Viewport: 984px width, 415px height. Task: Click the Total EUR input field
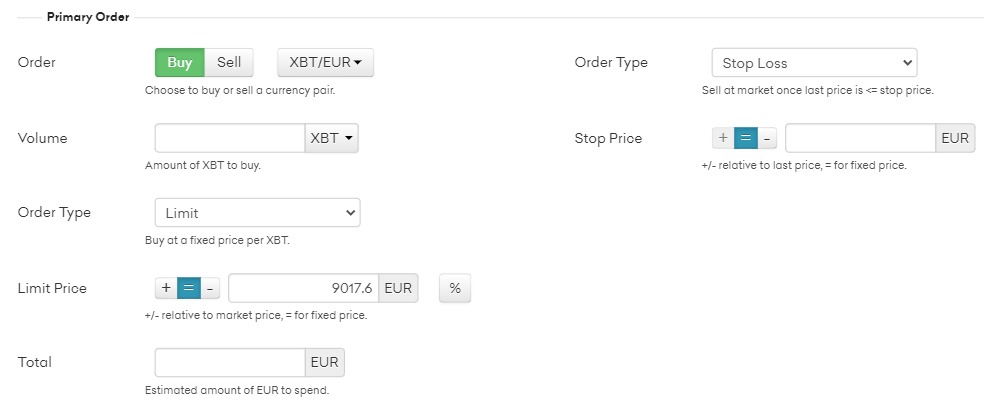point(230,362)
